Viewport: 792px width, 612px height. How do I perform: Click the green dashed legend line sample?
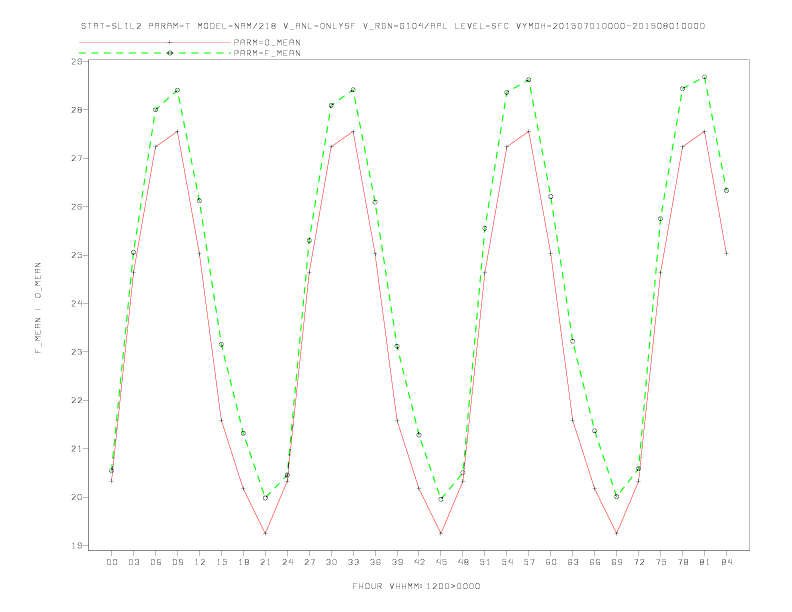pos(155,53)
